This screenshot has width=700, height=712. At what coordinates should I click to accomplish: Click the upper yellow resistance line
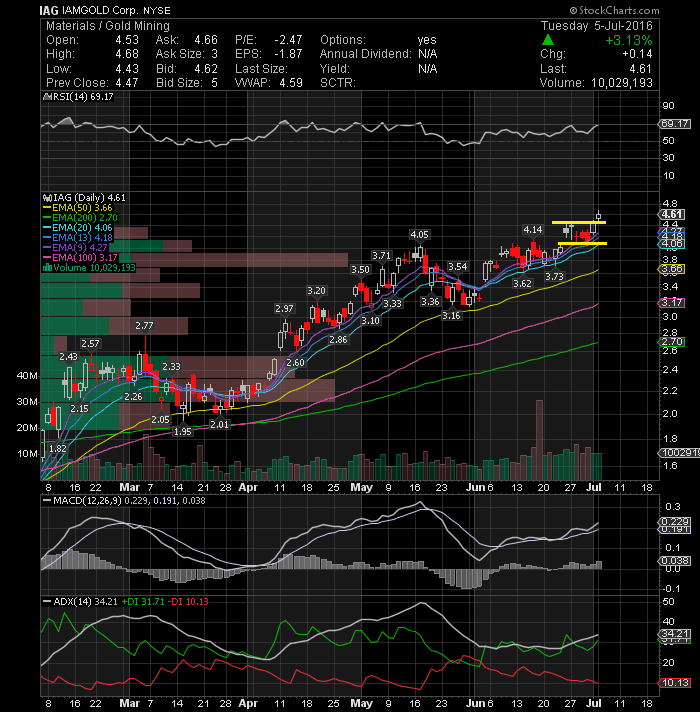click(578, 222)
